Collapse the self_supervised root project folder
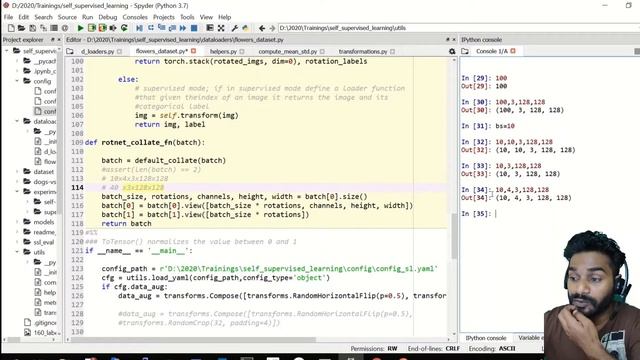The height and width of the screenshot is (360, 640). [x=7, y=51]
